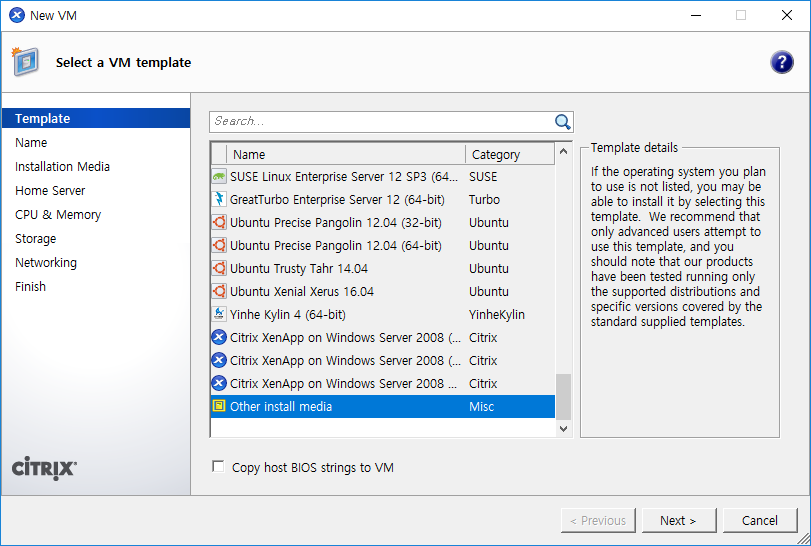Viewport: 811px width, 546px height.
Task: Click the Next button
Action: click(x=679, y=521)
